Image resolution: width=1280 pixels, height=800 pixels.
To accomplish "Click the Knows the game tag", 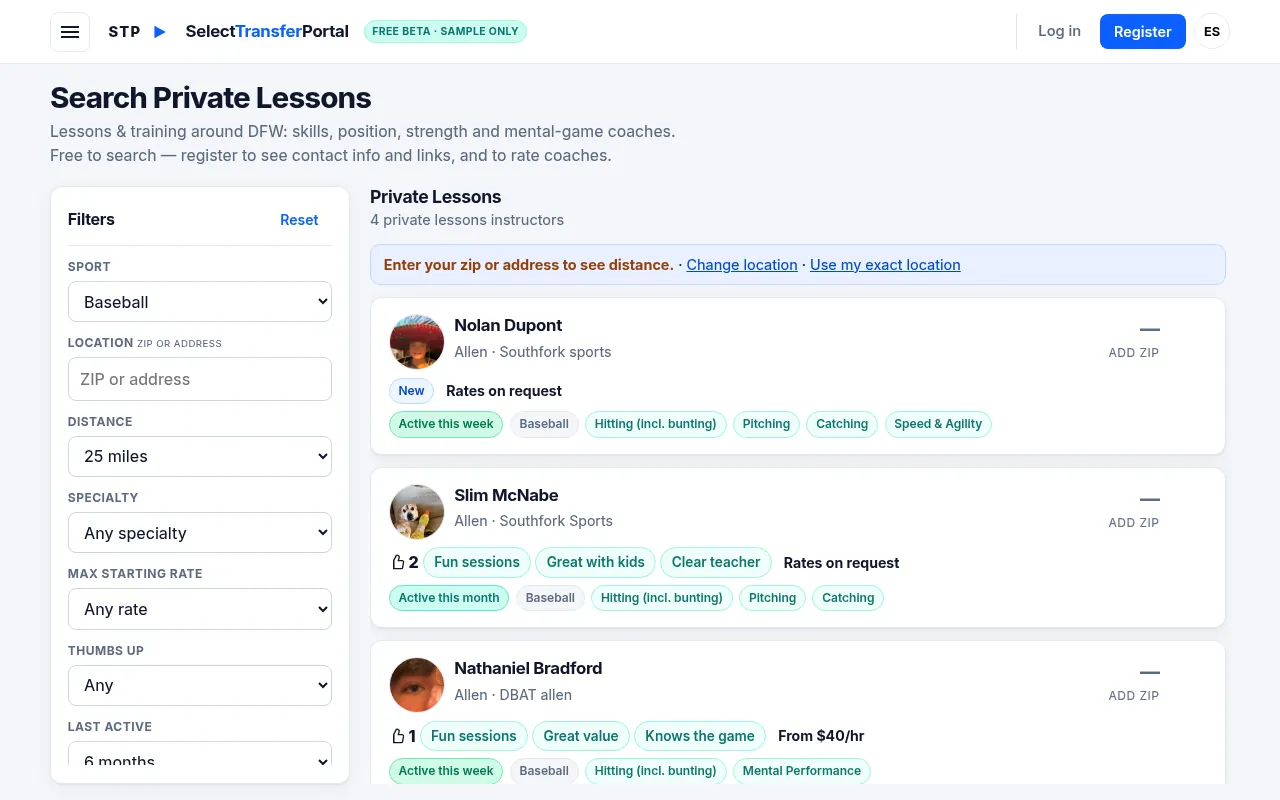I will 700,736.
